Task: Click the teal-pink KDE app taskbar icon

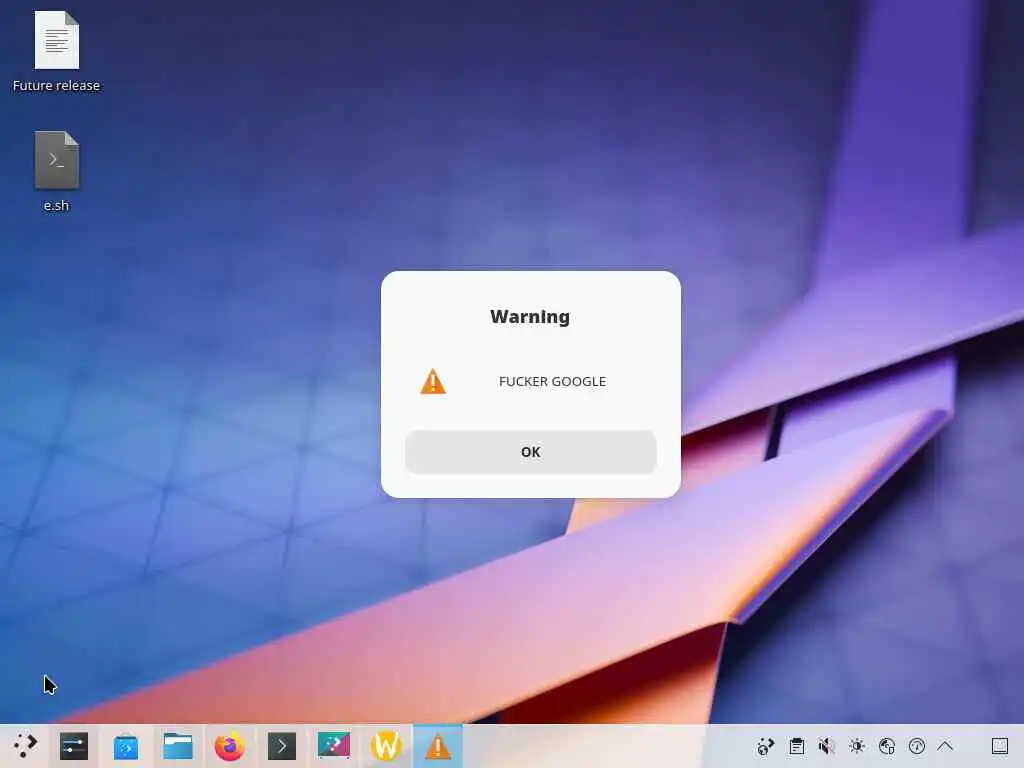Action: [x=334, y=746]
